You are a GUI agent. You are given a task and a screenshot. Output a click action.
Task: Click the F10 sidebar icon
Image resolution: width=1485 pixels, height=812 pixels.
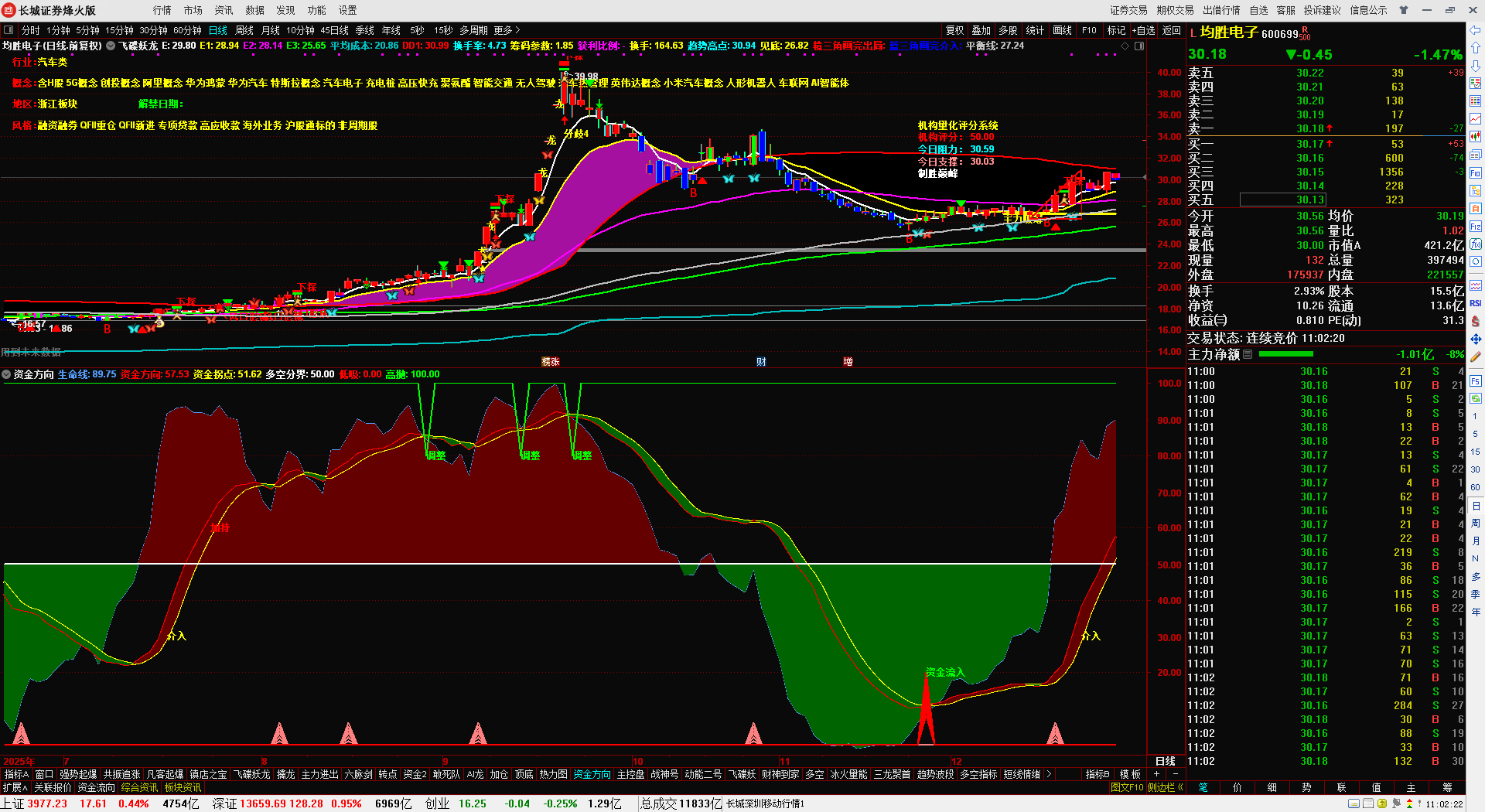click(1476, 172)
